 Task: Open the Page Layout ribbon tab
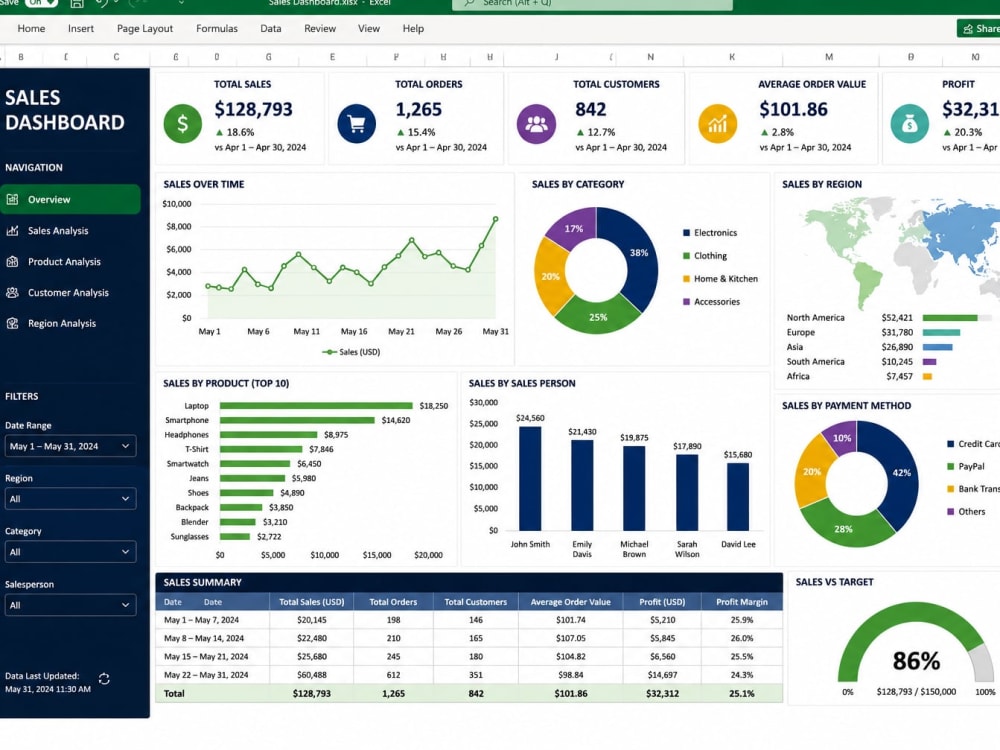(145, 29)
